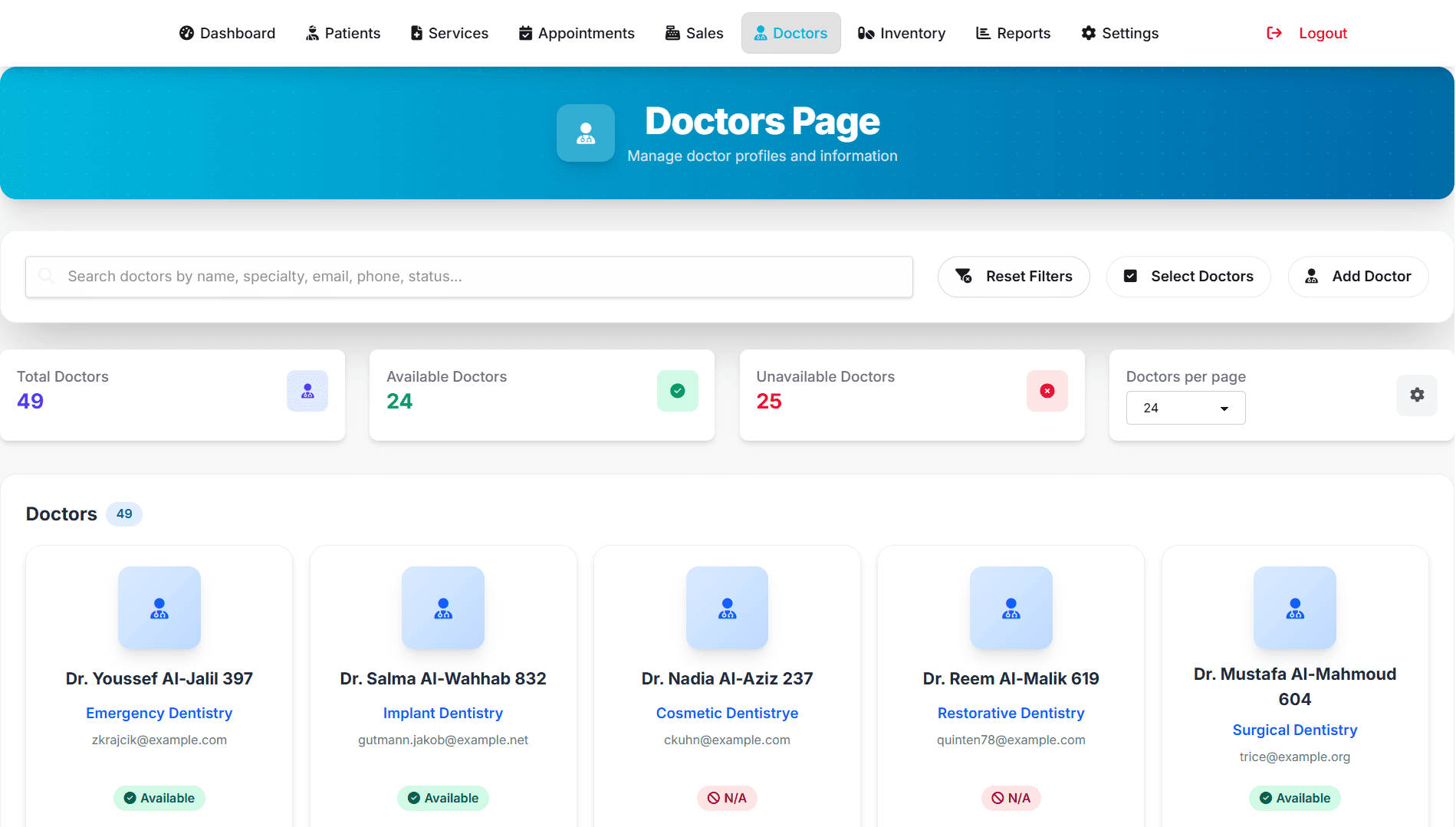Image resolution: width=1456 pixels, height=827 pixels.
Task: Go to the Services page
Action: [x=449, y=33]
